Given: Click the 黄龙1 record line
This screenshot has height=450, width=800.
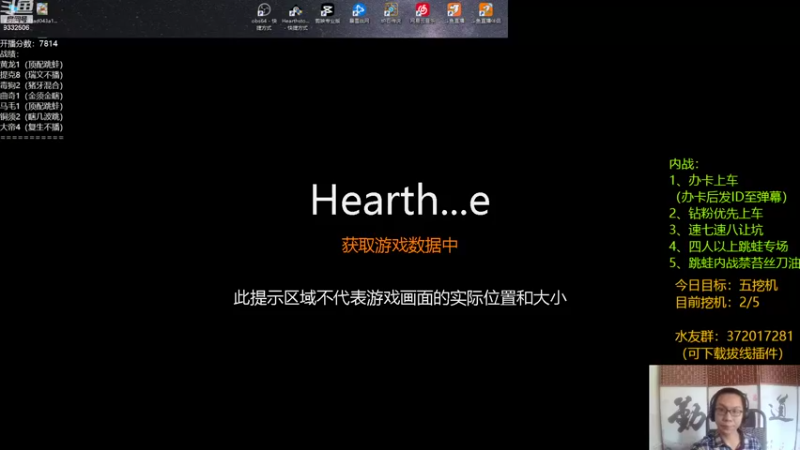Looking at the screenshot, I should coord(32,65).
